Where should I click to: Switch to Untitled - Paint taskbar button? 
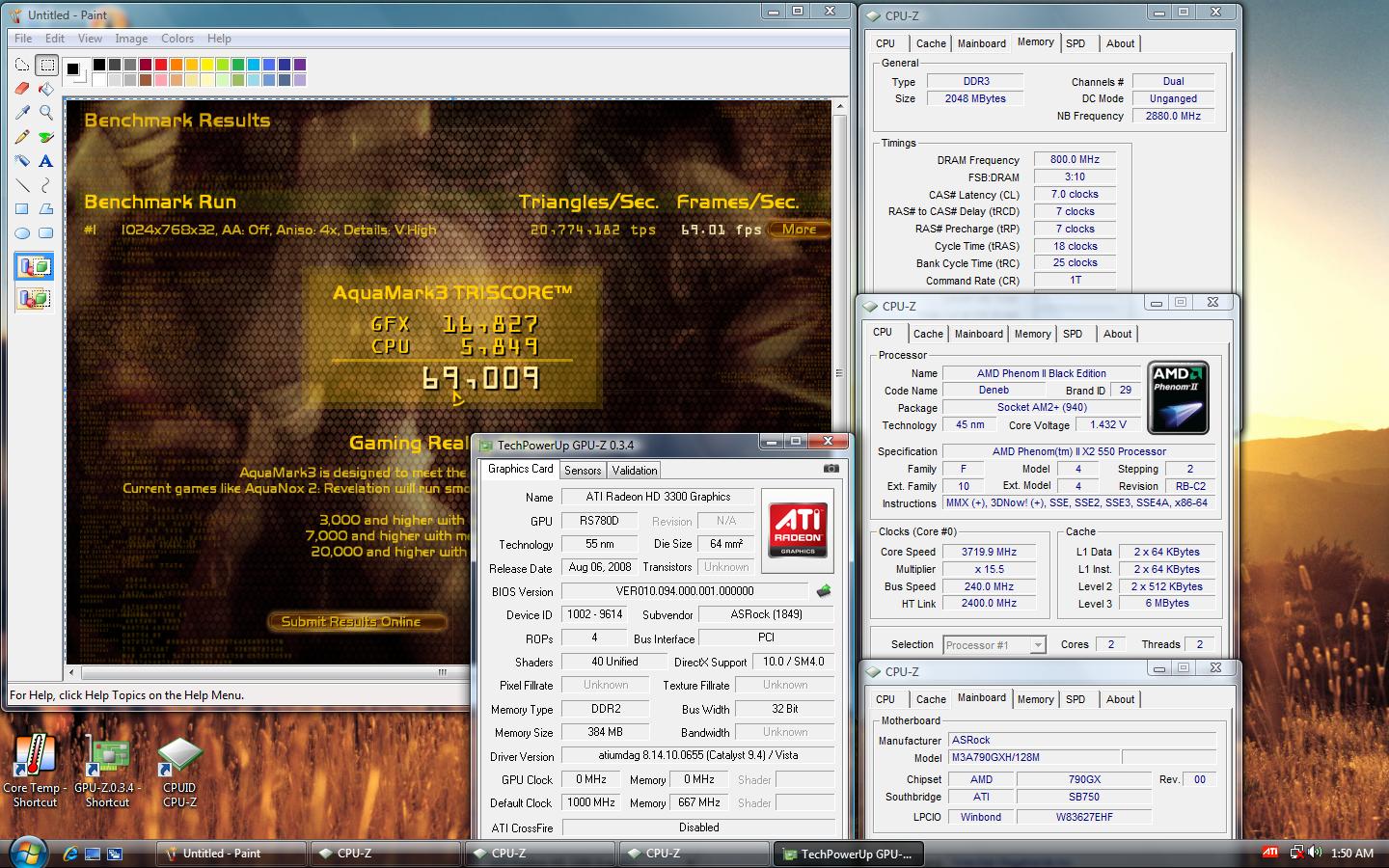pos(231,854)
